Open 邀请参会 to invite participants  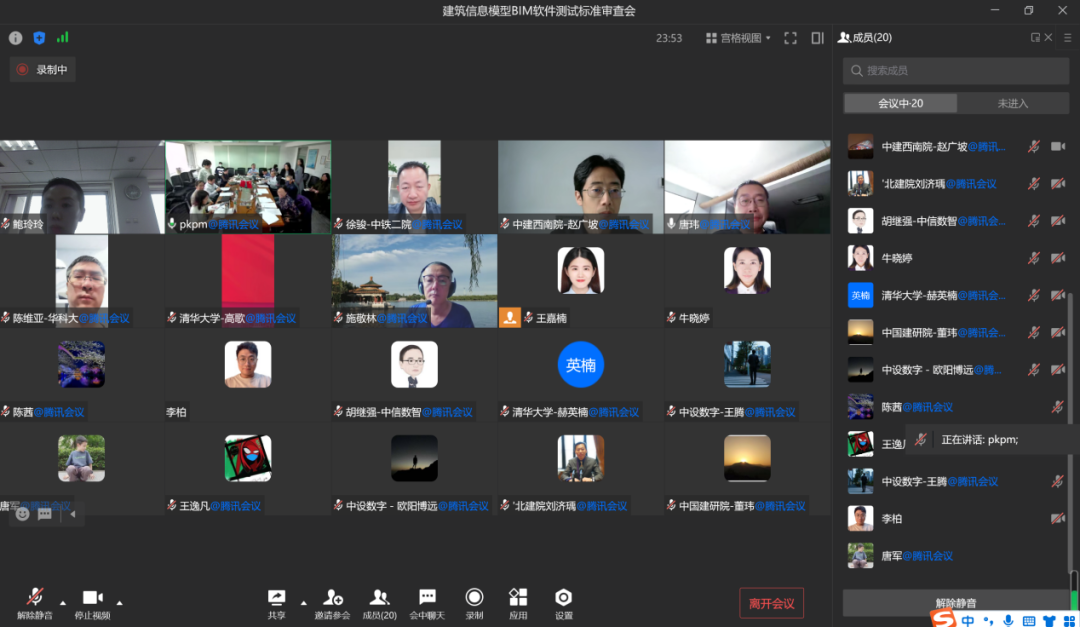333,603
